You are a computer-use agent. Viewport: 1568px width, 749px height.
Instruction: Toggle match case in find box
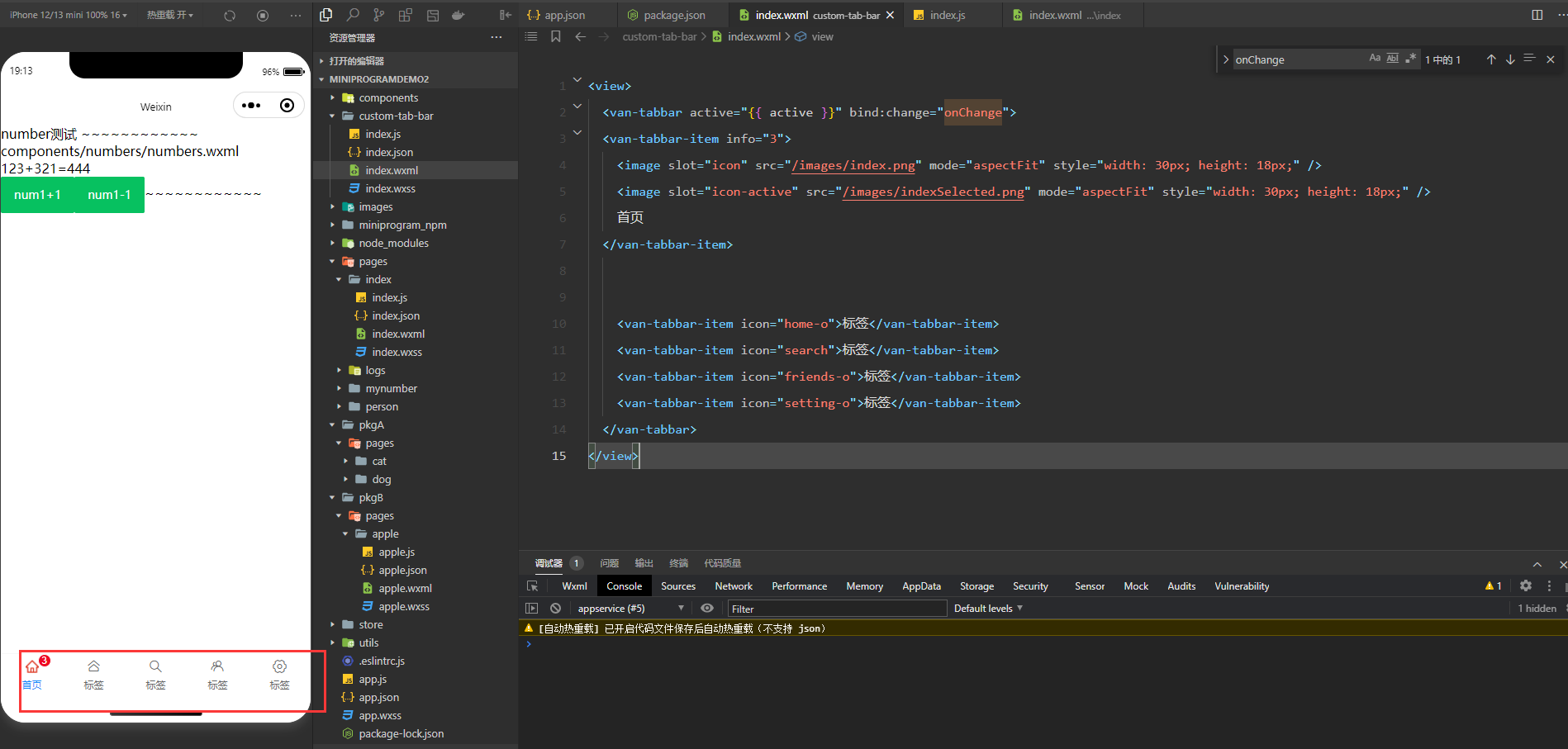[1374, 58]
